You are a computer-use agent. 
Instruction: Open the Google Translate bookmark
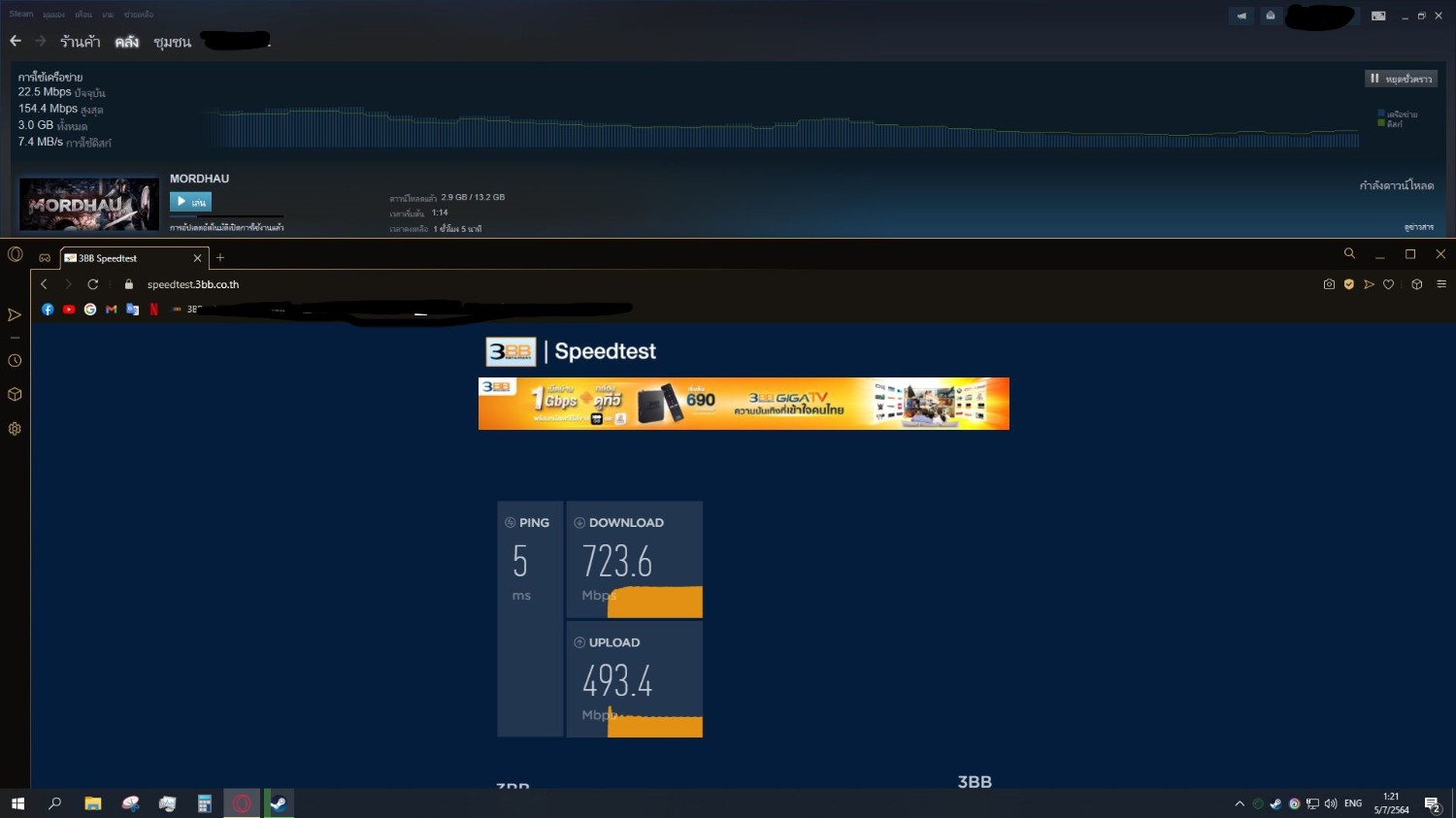tap(133, 310)
